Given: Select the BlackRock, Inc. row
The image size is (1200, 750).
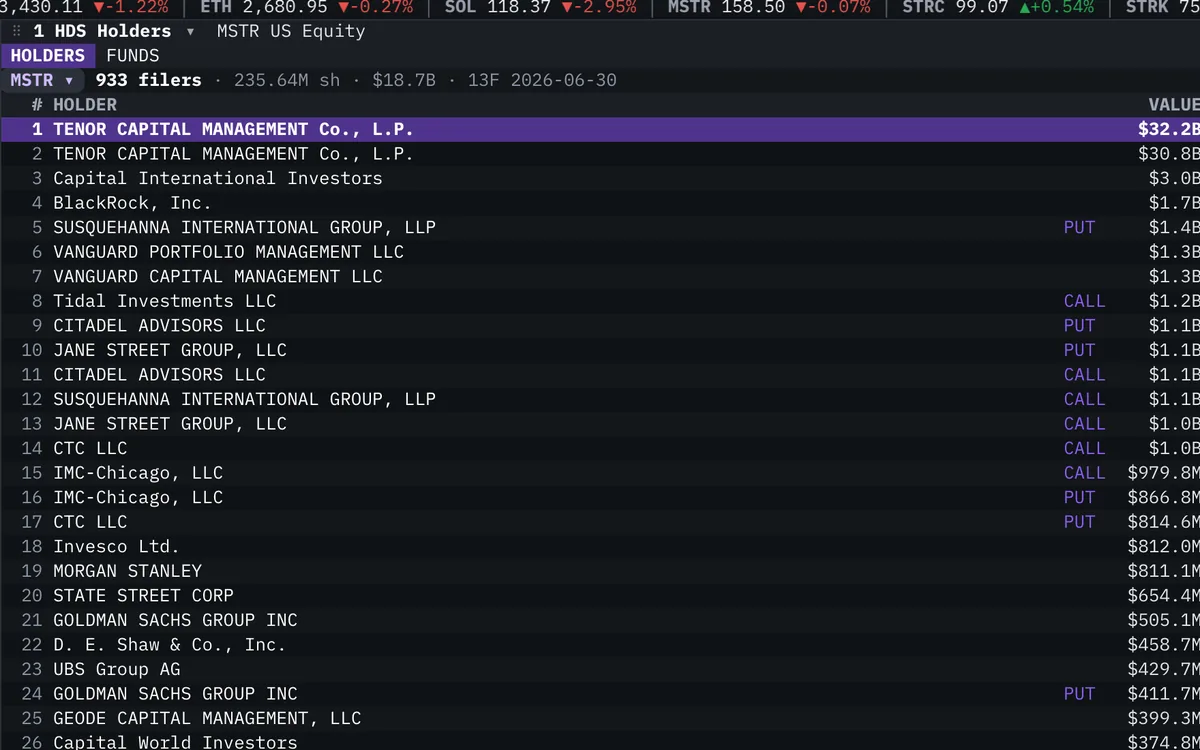Looking at the screenshot, I should pyautogui.click(x=600, y=203).
